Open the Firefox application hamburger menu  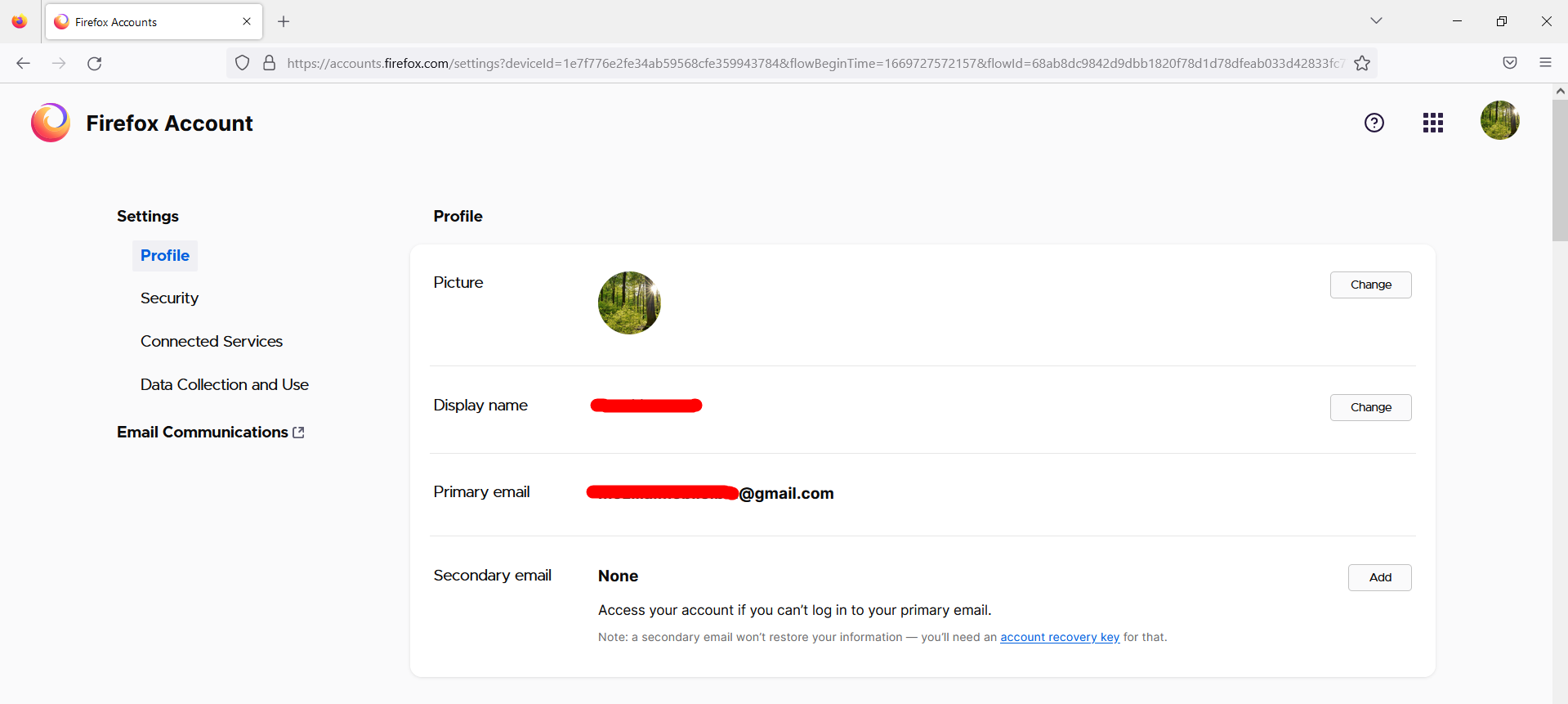[1545, 62]
